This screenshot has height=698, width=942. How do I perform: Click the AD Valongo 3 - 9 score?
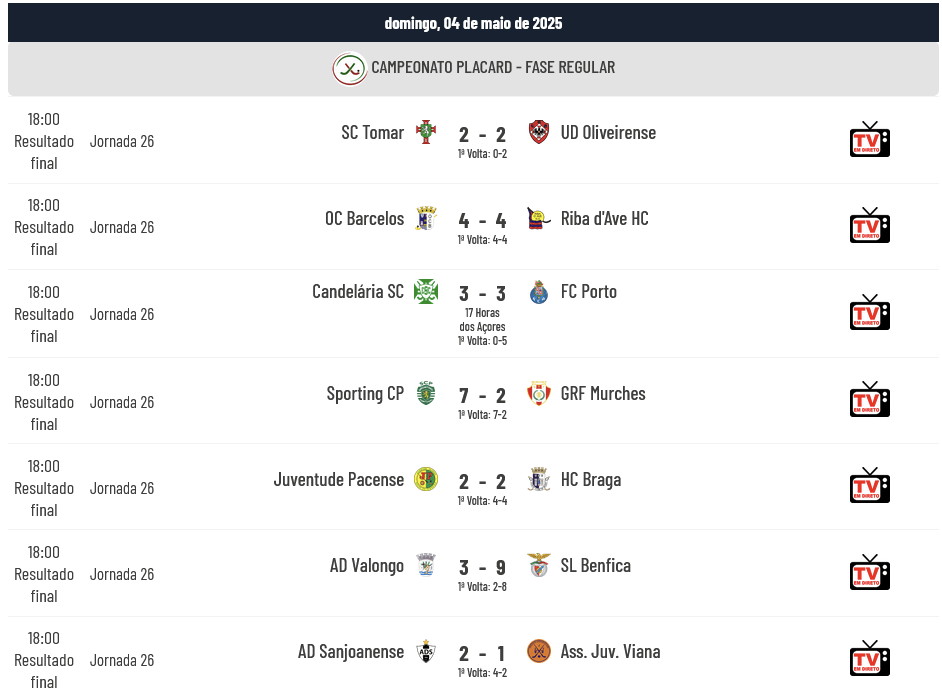click(482, 568)
